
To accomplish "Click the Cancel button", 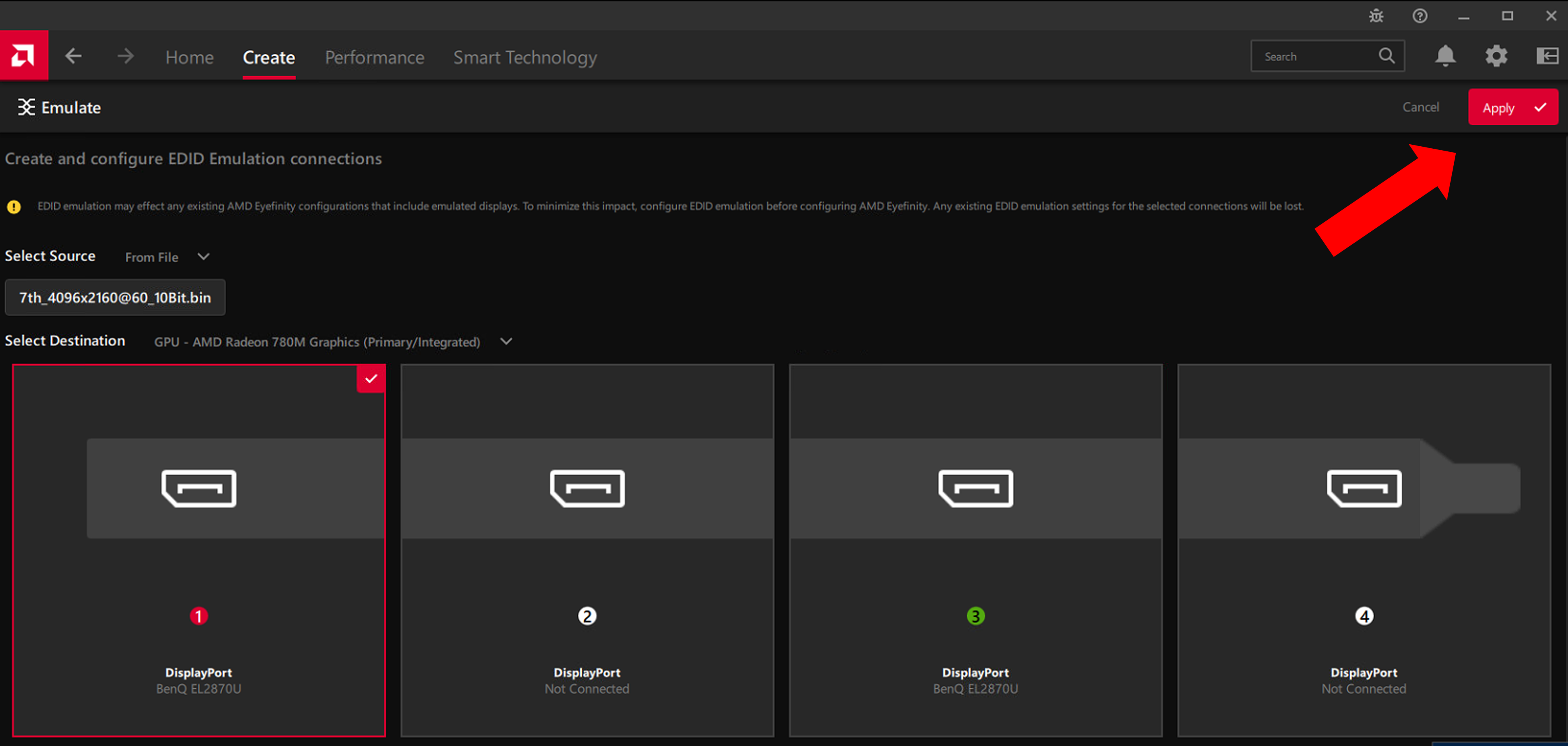I will 1421,107.
